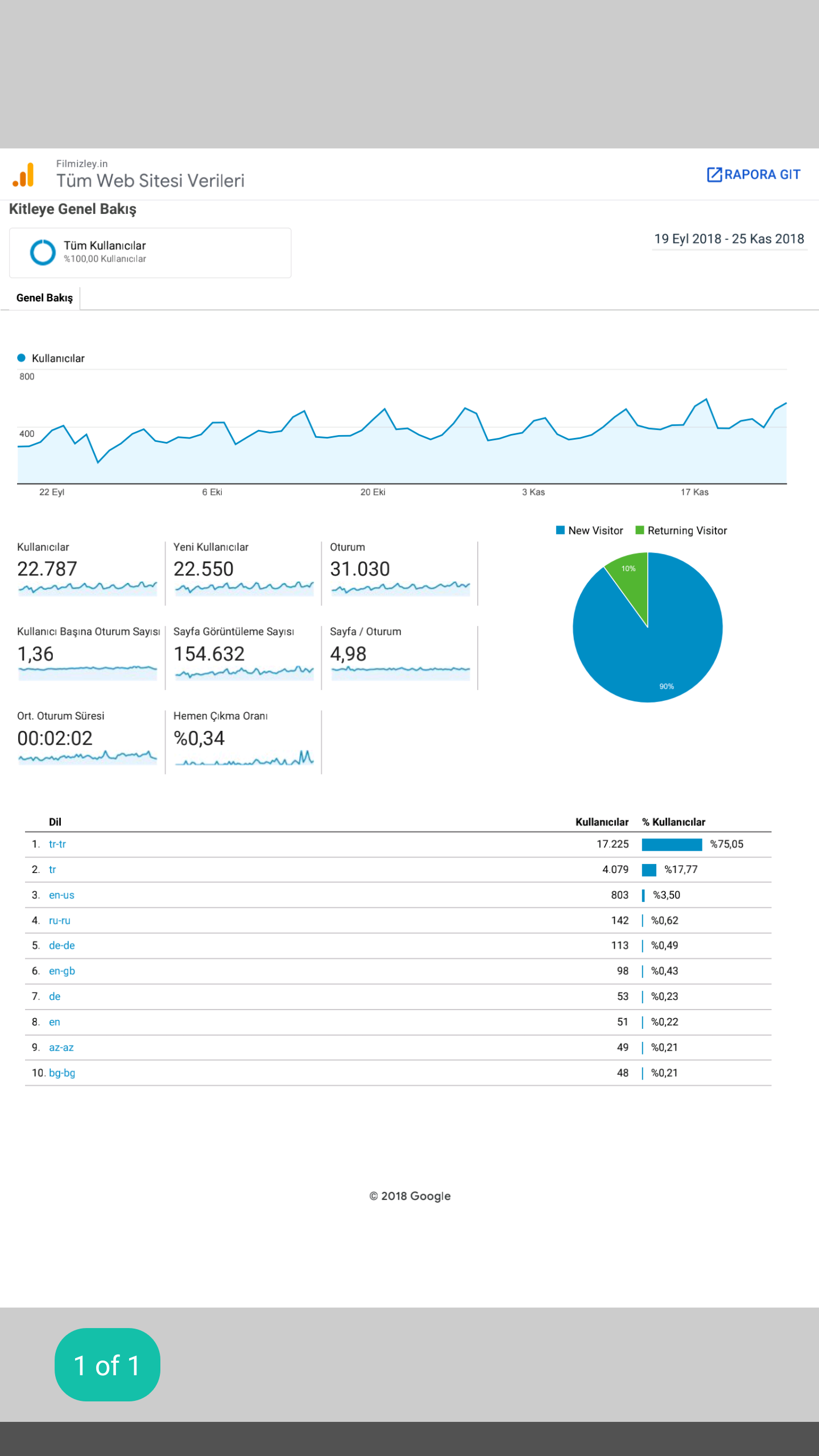Image resolution: width=819 pixels, height=1456 pixels.
Task: Click the 17.225 users cell
Action: point(613,844)
